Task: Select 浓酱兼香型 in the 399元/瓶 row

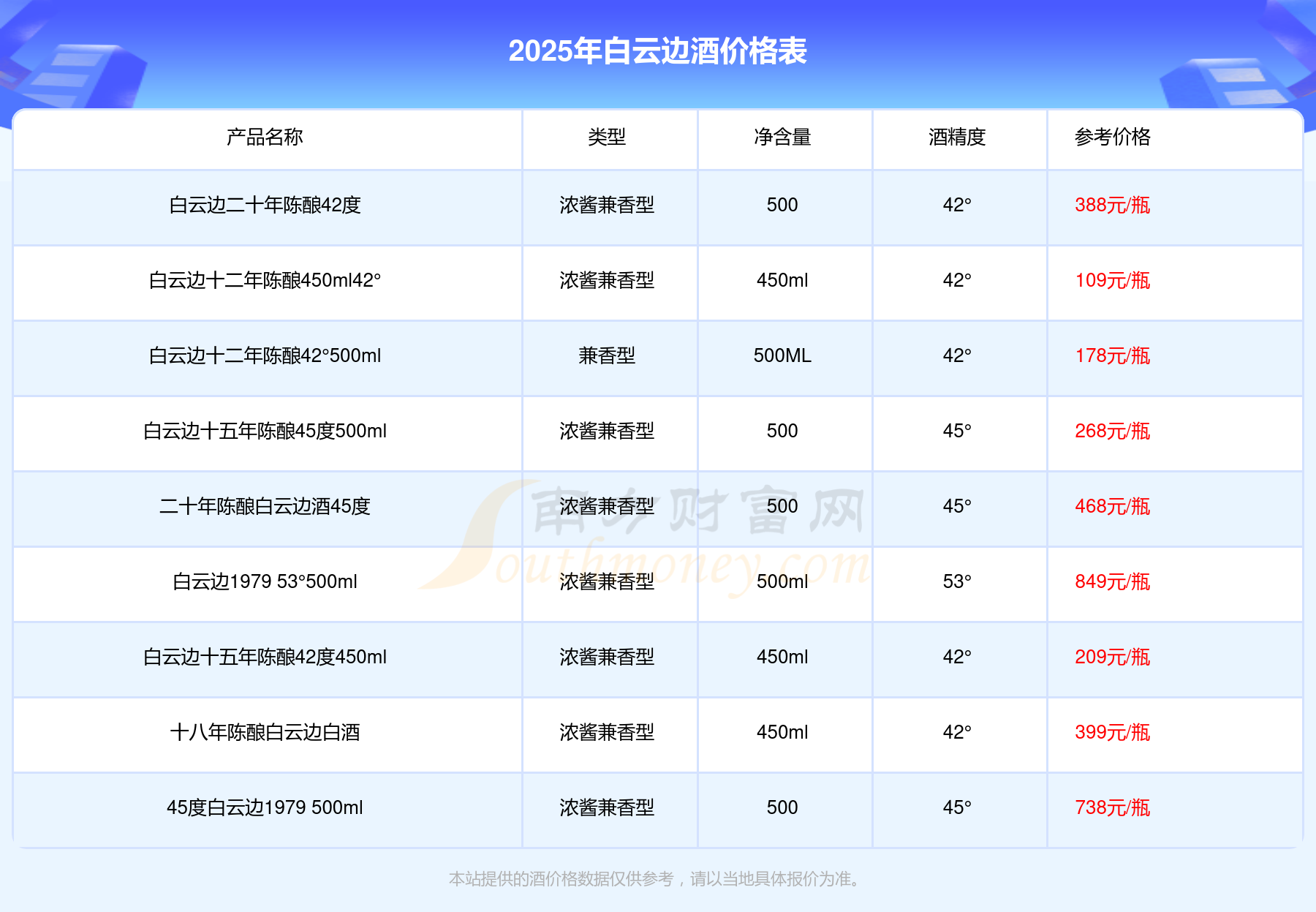Action: (x=607, y=732)
